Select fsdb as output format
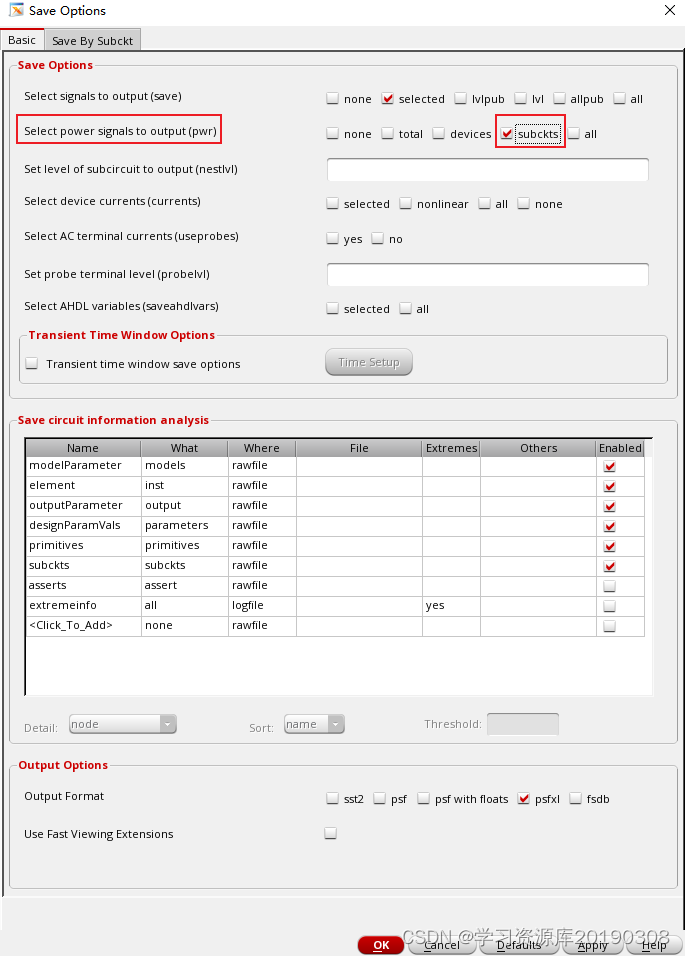The image size is (685, 956). click(x=576, y=798)
